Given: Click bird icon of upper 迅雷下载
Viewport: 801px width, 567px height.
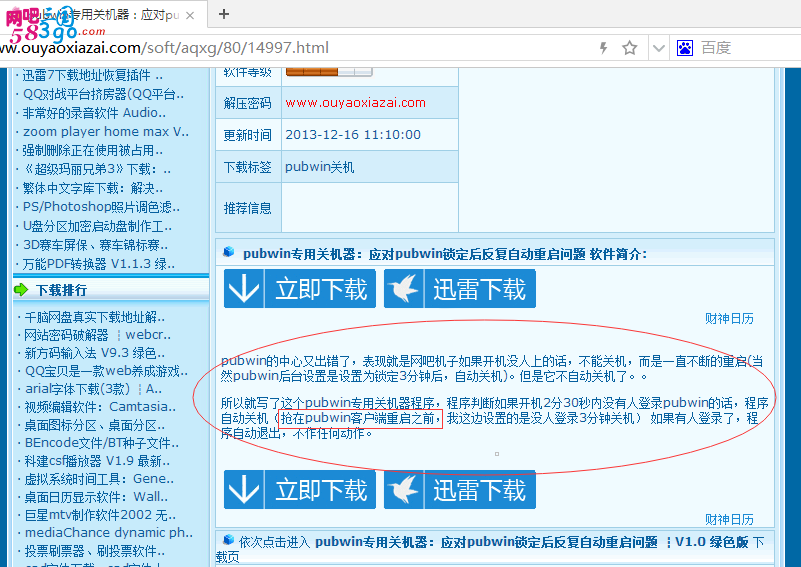Looking at the screenshot, I should 404,289.
